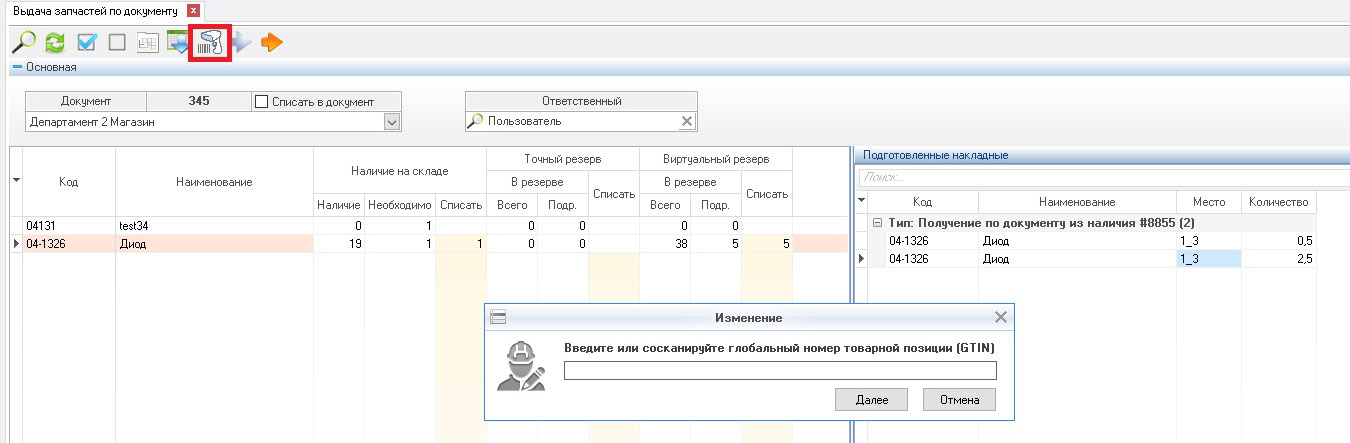Open the 'Департамент 2 Магазин' dropdown
This screenshot has height=443, width=1350.
point(392,121)
